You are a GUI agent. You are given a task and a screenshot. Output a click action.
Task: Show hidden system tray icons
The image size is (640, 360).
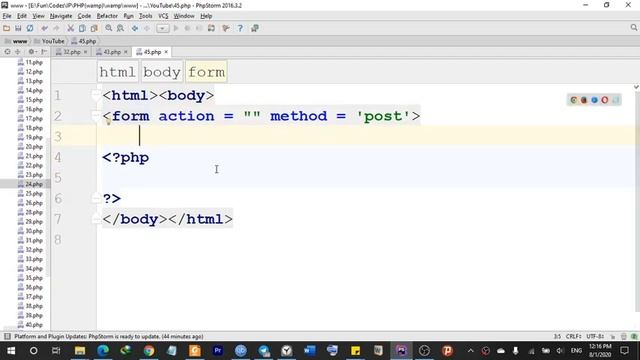tap(470, 351)
